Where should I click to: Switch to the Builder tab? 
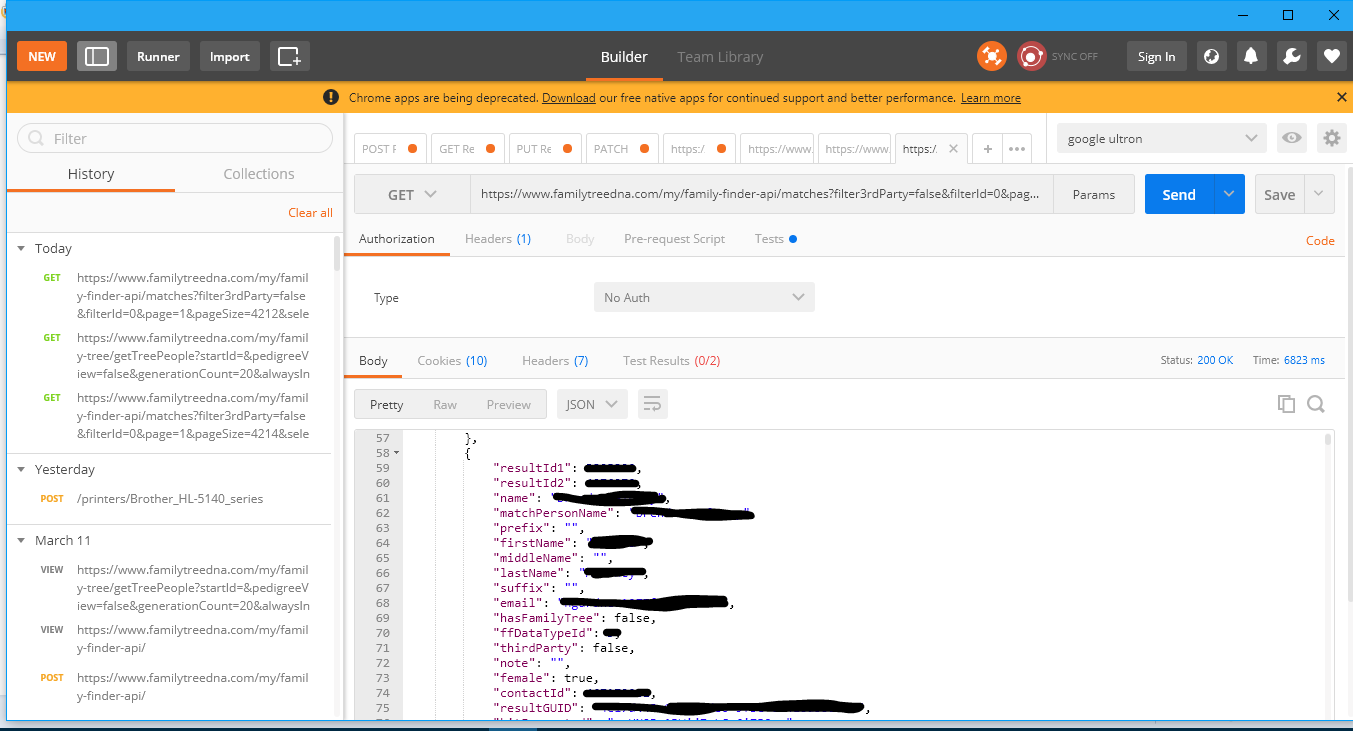point(624,57)
